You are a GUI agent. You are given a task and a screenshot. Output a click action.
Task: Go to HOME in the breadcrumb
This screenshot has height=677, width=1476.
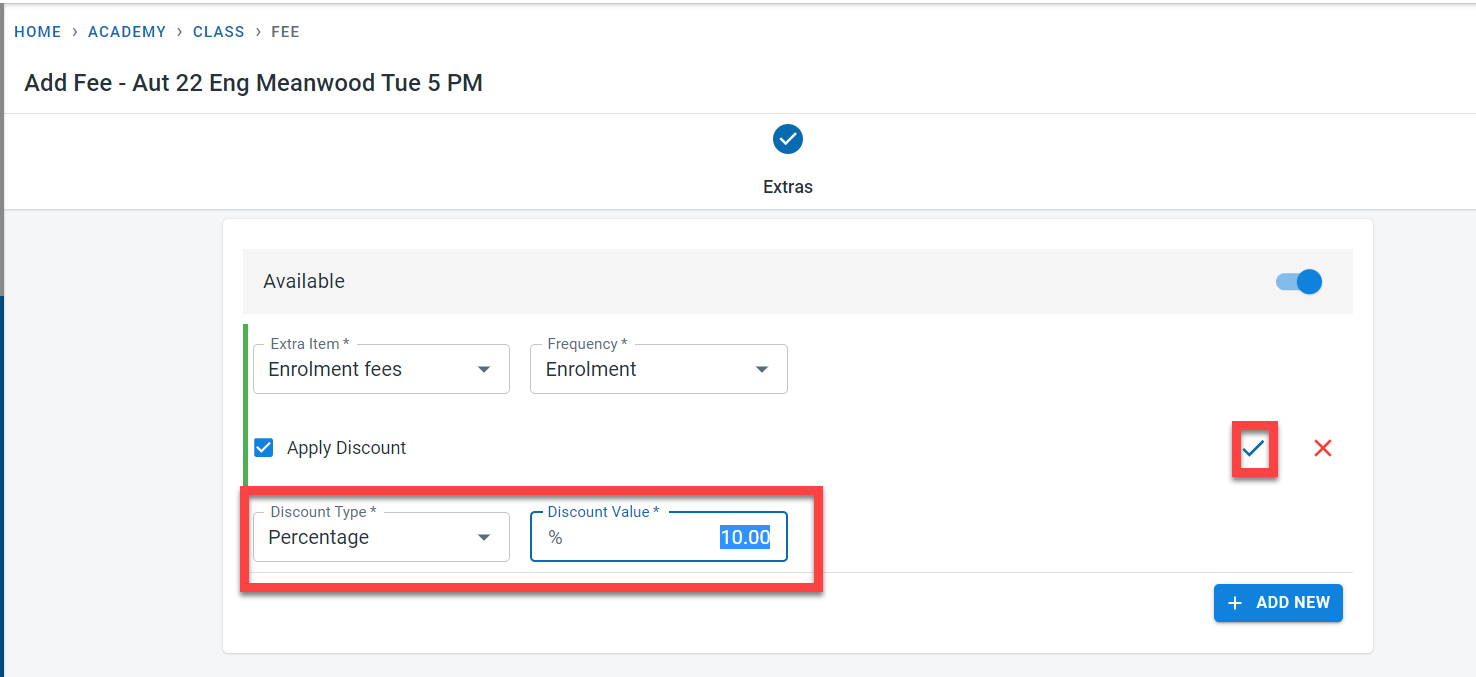[x=38, y=32]
